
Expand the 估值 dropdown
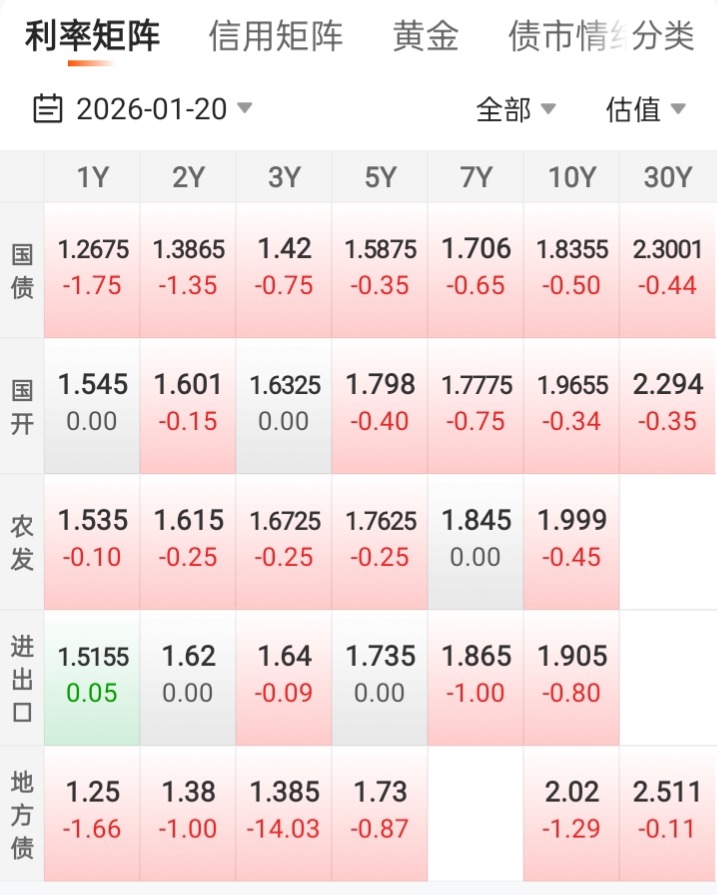pos(645,109)
